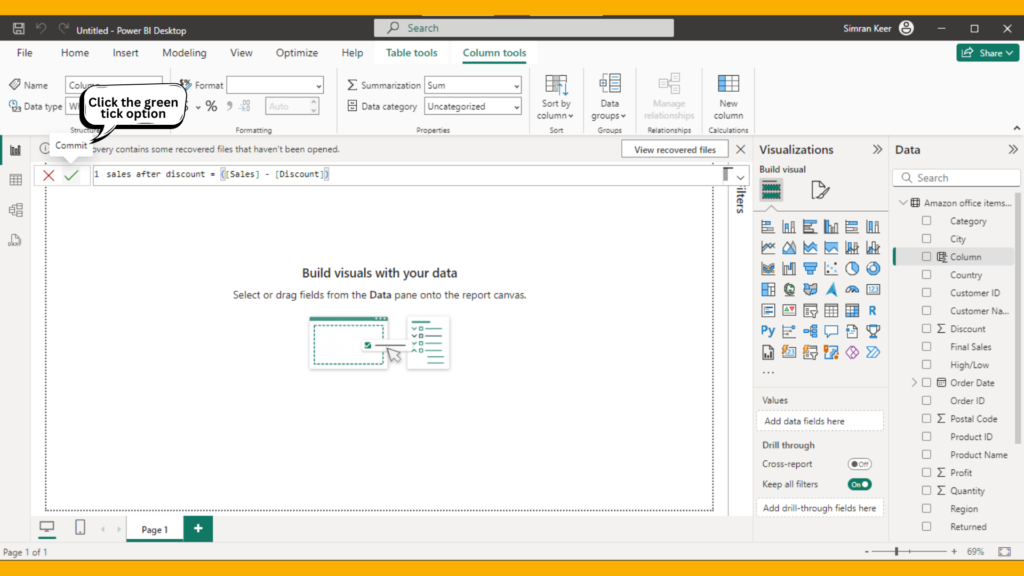
Task: Open Report view in the left sidebar
Action: pos(16,150)
